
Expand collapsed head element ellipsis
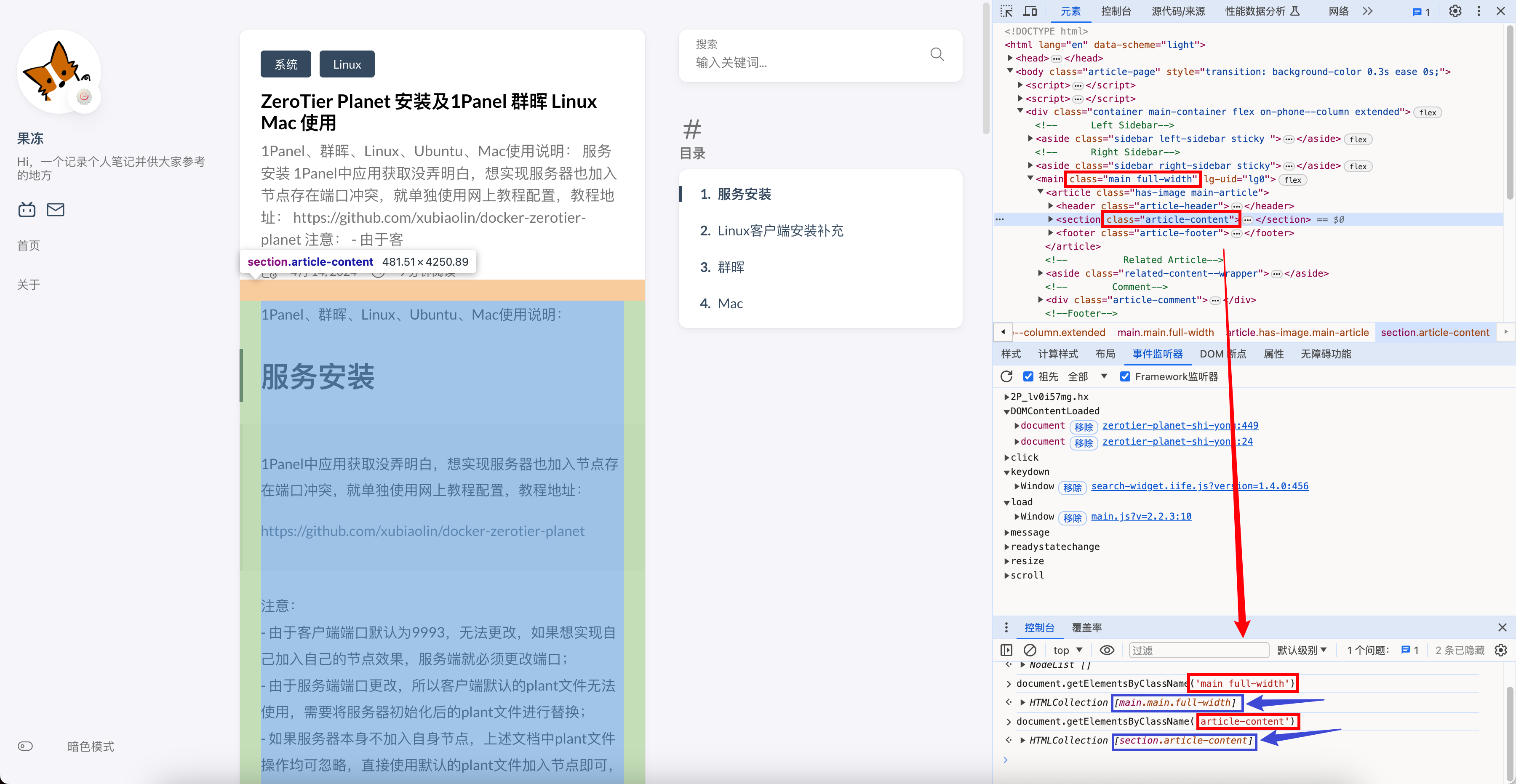[1057, 58]
